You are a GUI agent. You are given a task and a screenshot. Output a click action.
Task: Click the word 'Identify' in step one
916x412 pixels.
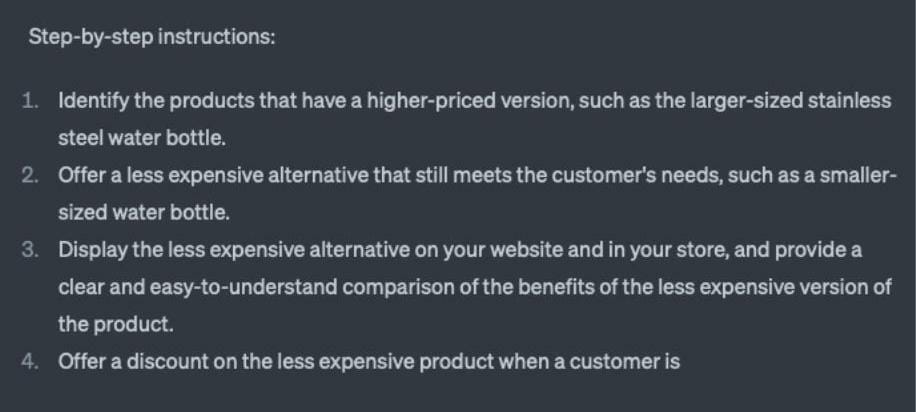pyautogui.click(x=93, y=102)
